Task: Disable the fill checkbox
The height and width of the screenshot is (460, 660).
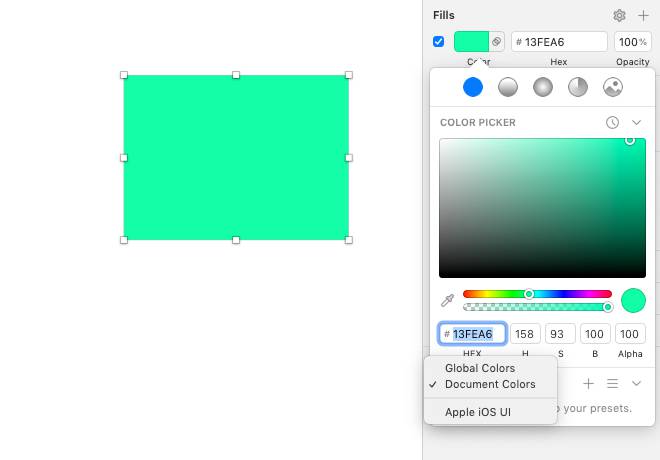Action: [x=438, y=42]
